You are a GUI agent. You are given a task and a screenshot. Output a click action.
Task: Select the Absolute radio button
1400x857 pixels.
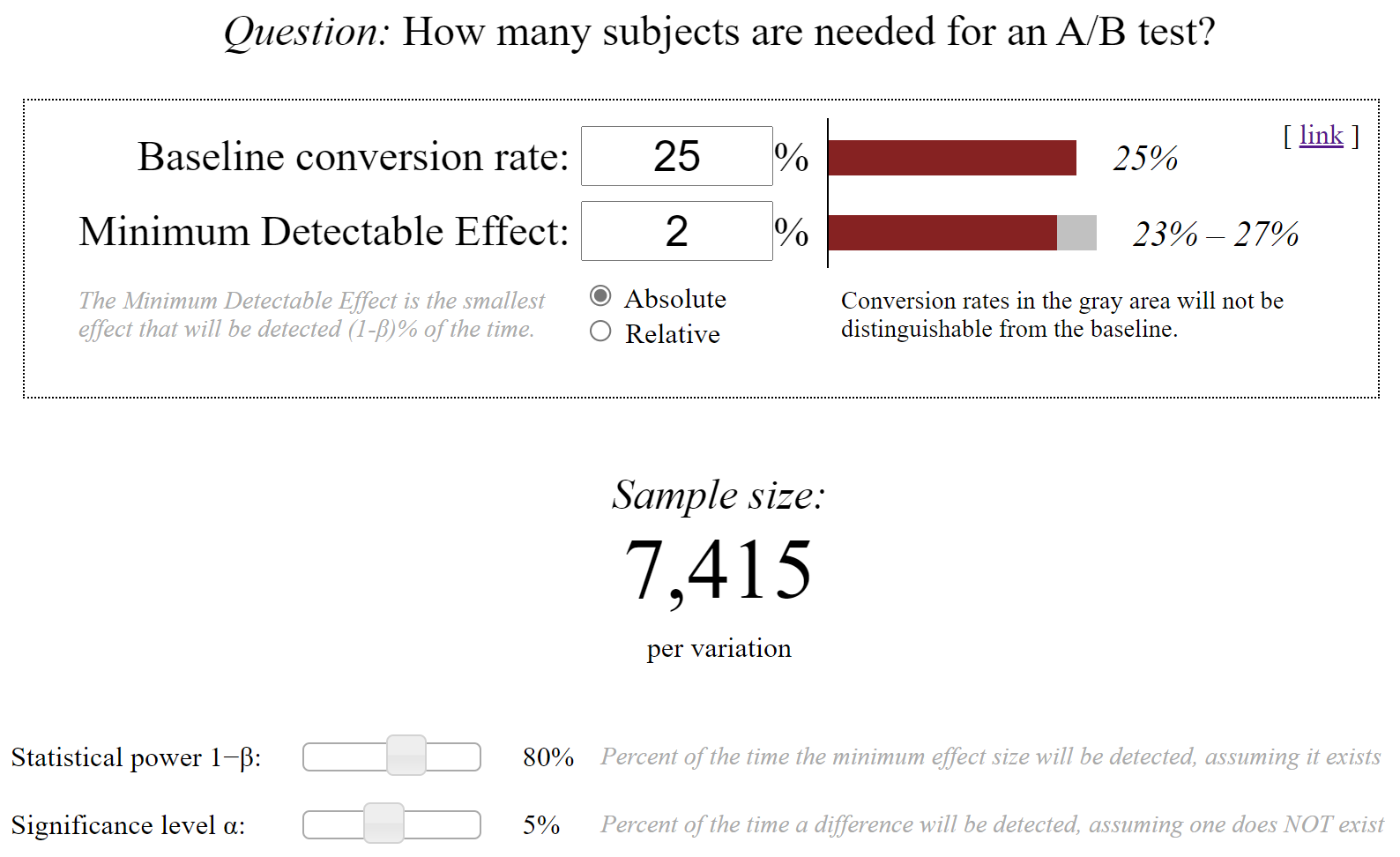(600, 296)
